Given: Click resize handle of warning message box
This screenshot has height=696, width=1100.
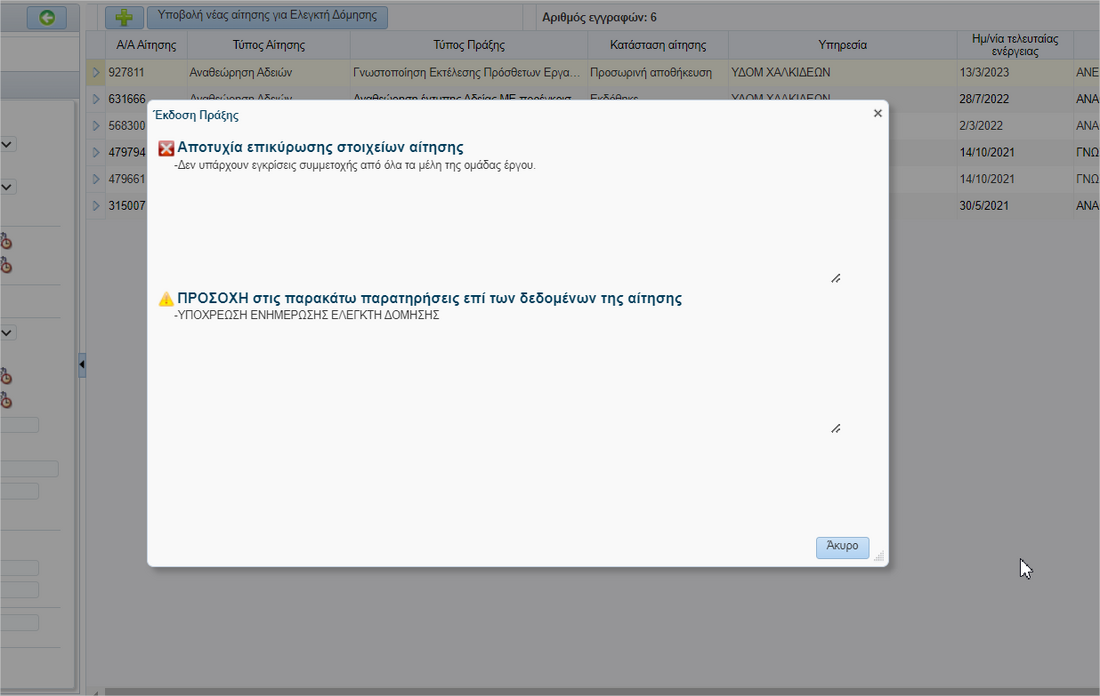Looking at the screenshot, I should coord(835,428).
